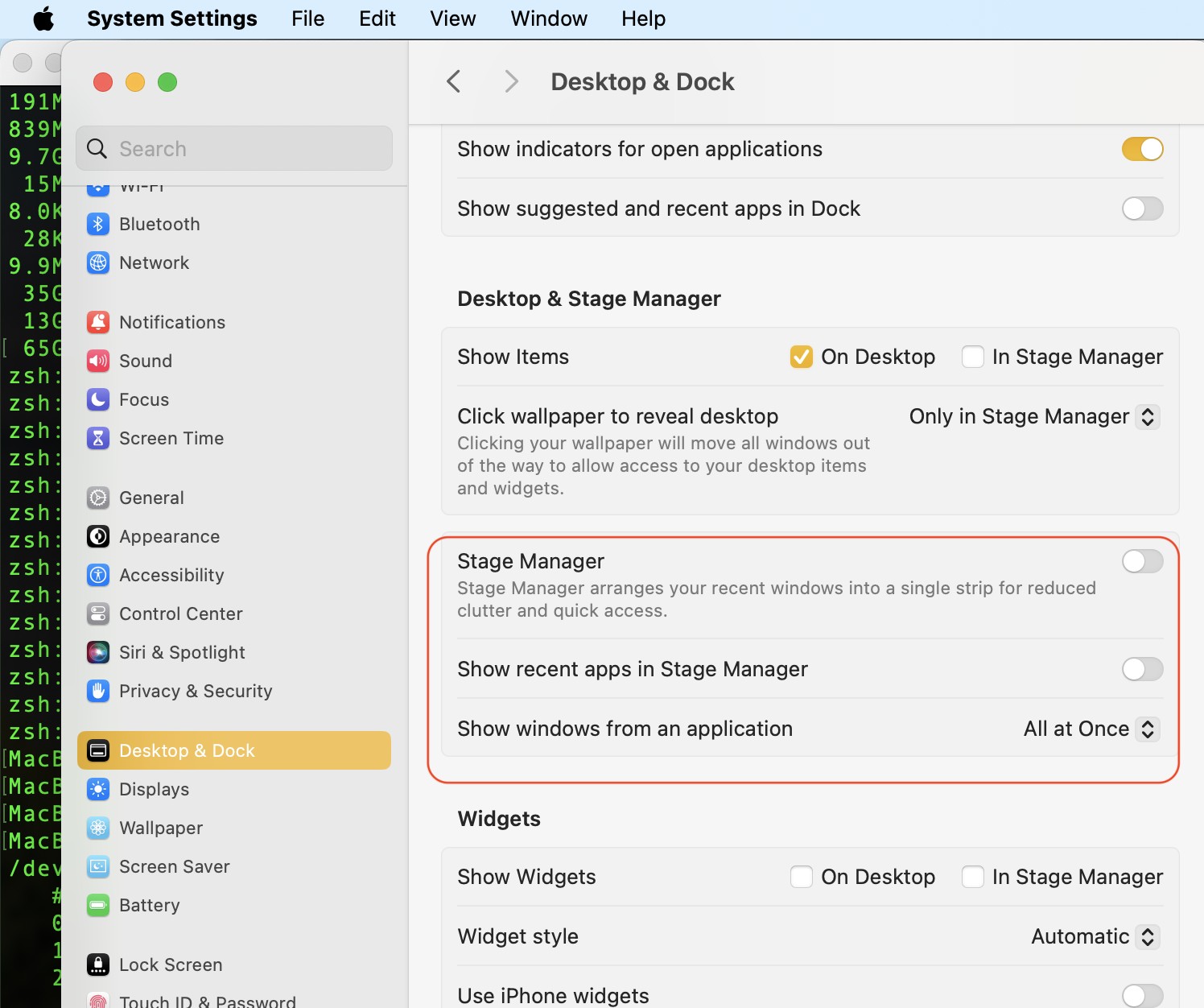This screenshot has height=1008, width=1204.
Task: Open the Help menu
Action: tap(644, 19)
